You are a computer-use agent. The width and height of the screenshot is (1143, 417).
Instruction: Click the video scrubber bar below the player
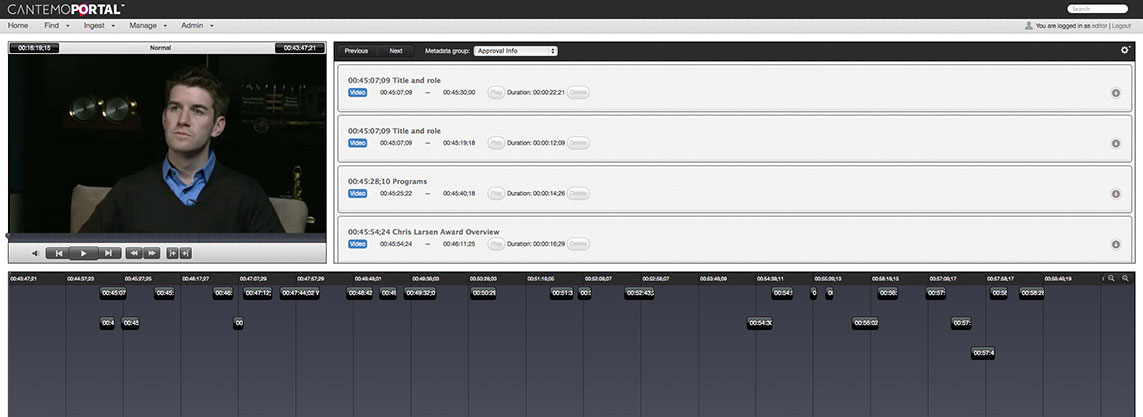167,236
